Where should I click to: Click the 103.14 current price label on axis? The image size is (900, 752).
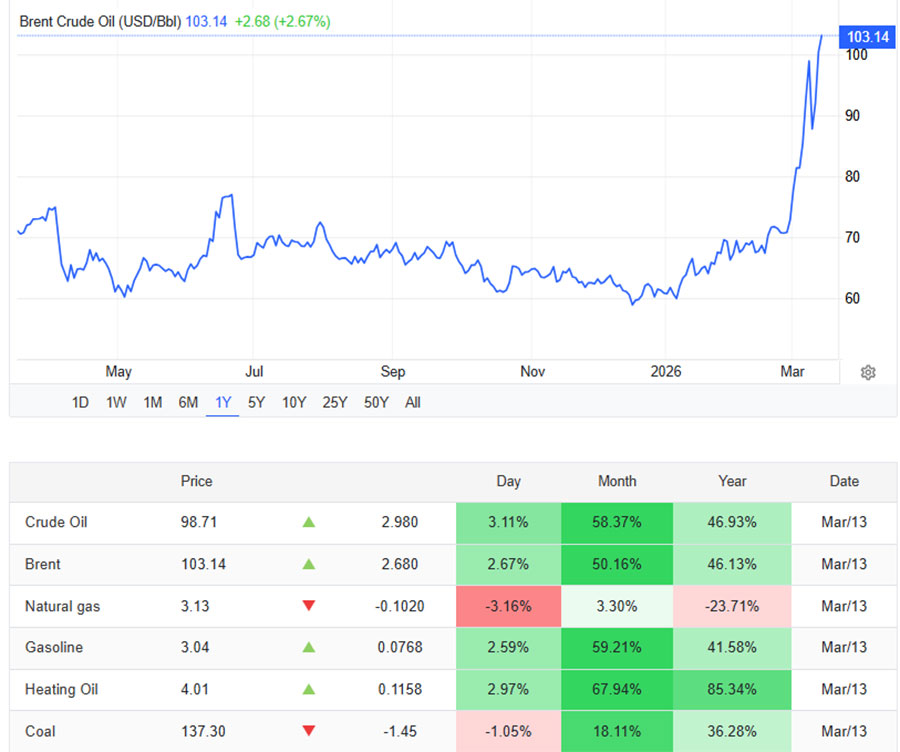click(x=867, y=37)
